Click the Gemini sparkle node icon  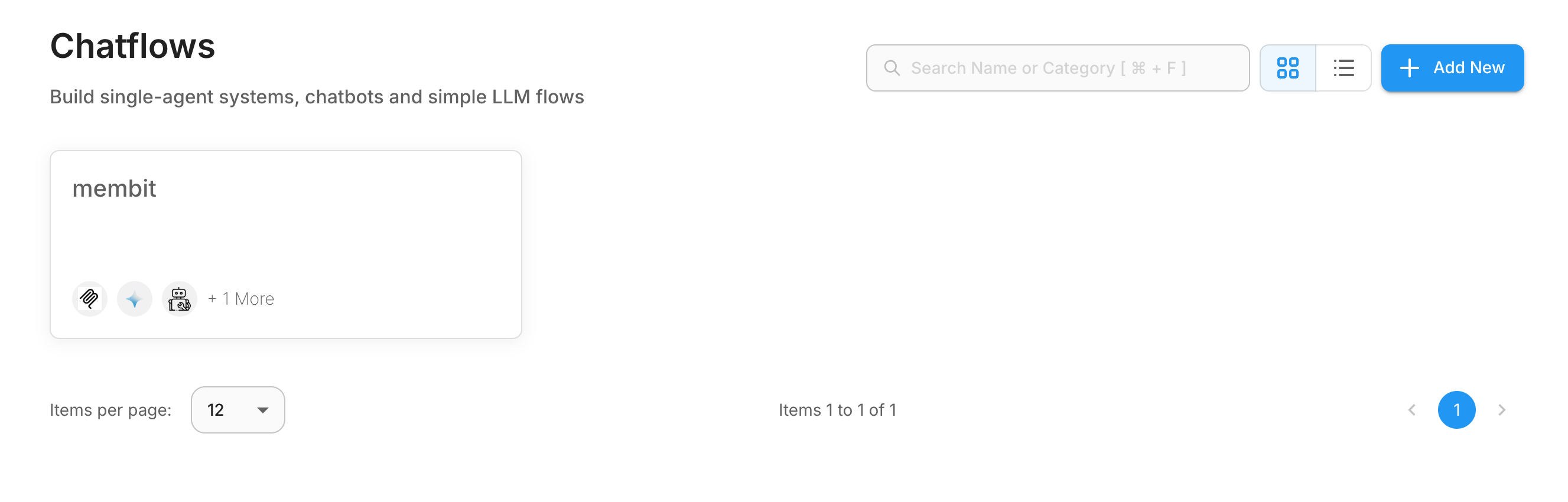134,298
